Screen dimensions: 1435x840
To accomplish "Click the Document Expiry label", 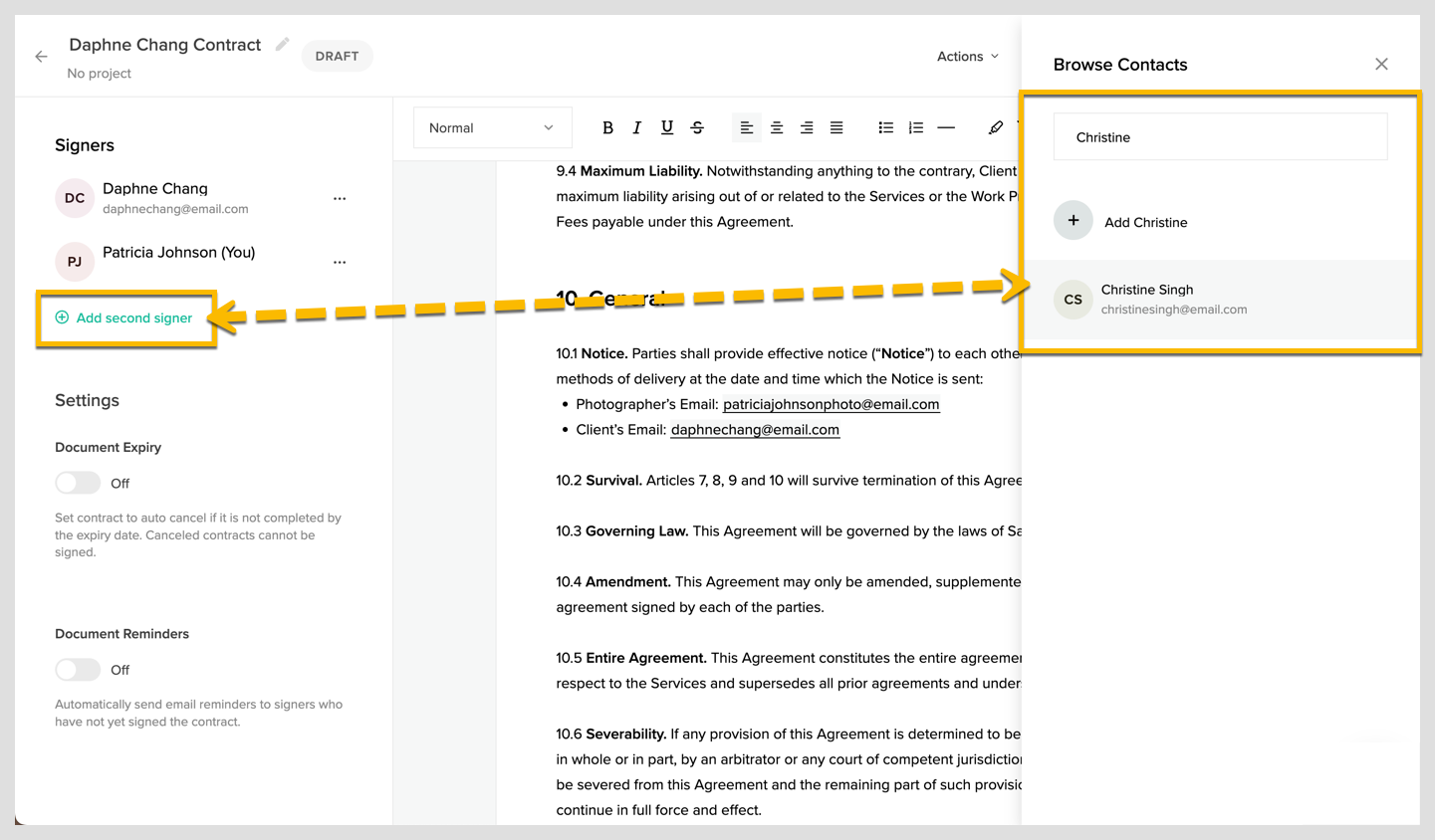I will point(108,448).
